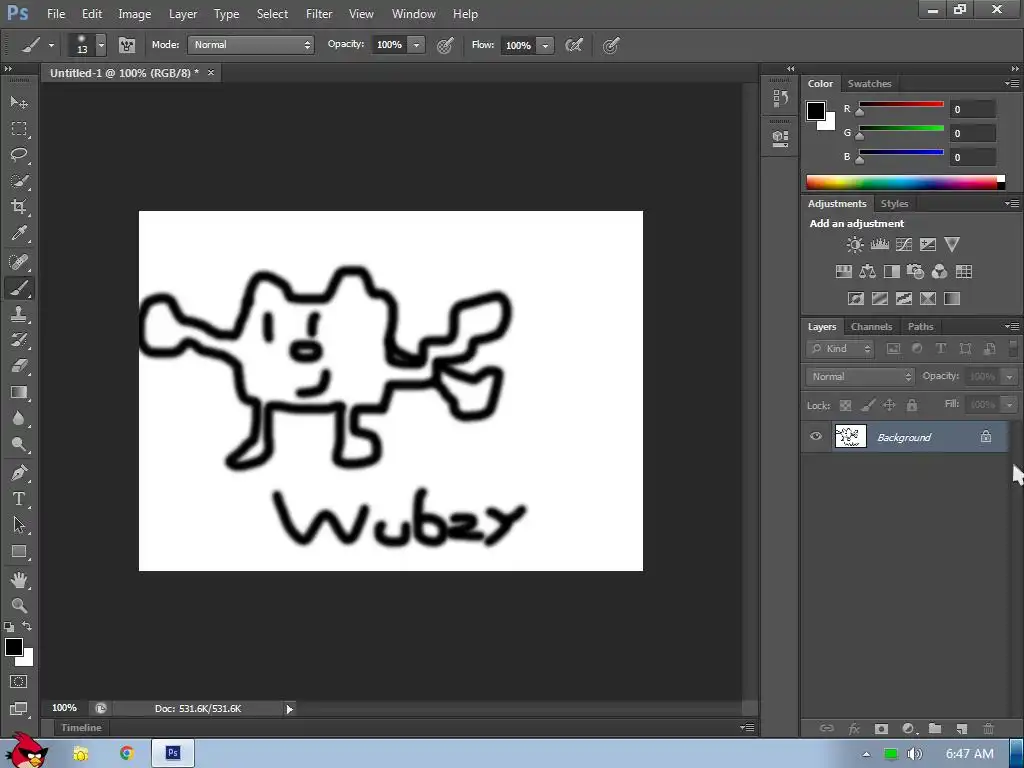The width and height of the screenshot is (1024, 768).
Task: Toggle lock transparent pixels
Action: pos(845,406)
